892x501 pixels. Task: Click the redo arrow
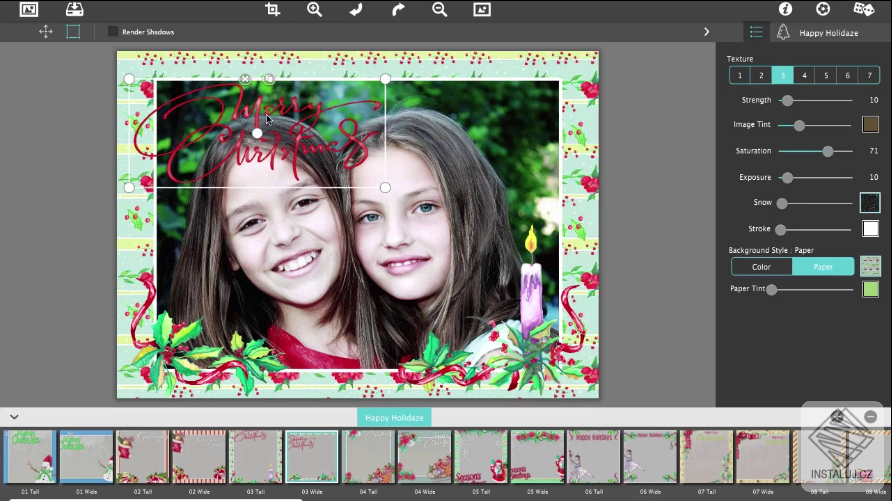tap(398, 9)
